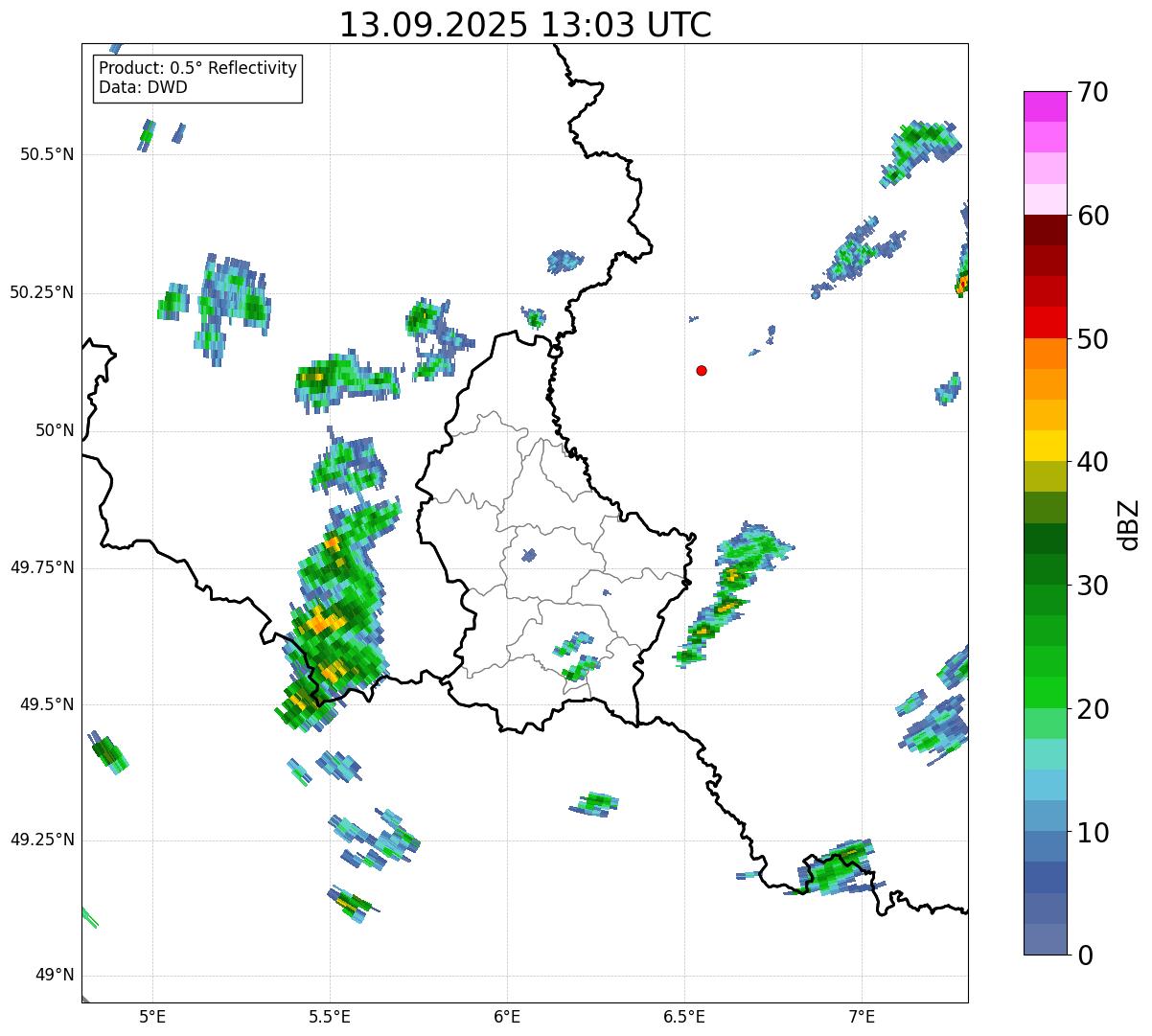Pick the yellow colorbar segment above 40
Image resolution: width=1152 pixels, height=1036 pixels.
pyautogui.click(x=1046, y=446)
